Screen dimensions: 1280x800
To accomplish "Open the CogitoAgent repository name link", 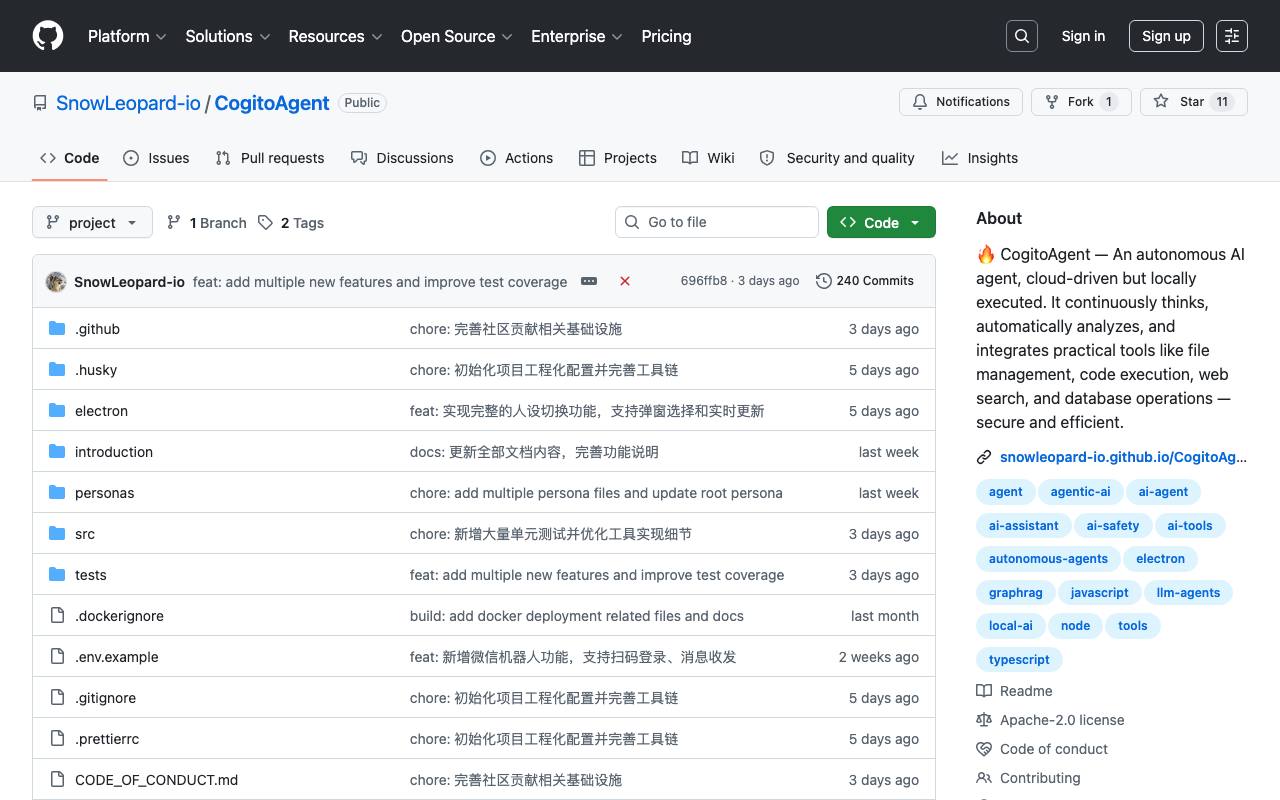I will pyautogui.click(x=272, y=103).
